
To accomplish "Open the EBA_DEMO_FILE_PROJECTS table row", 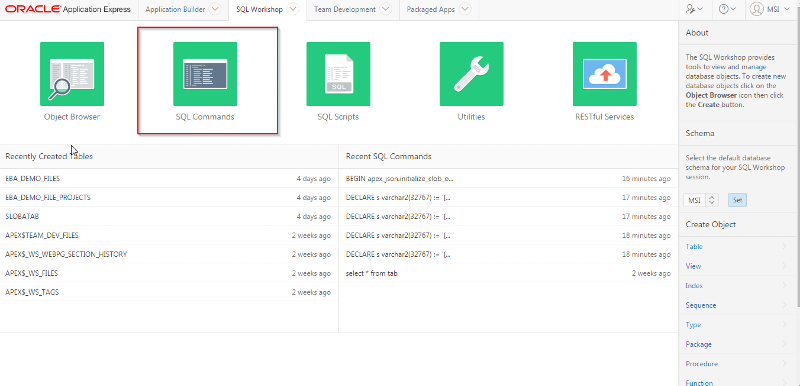I will pos(168,197).
